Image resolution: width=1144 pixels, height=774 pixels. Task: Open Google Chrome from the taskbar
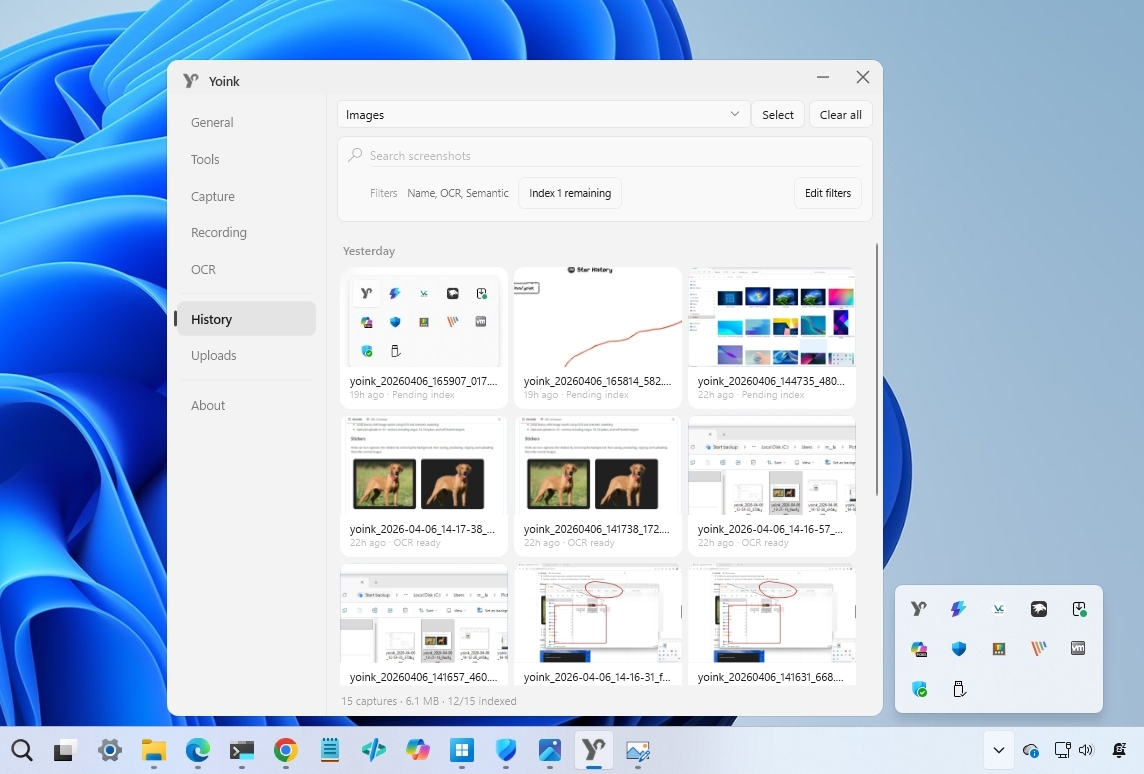(286, 751)
